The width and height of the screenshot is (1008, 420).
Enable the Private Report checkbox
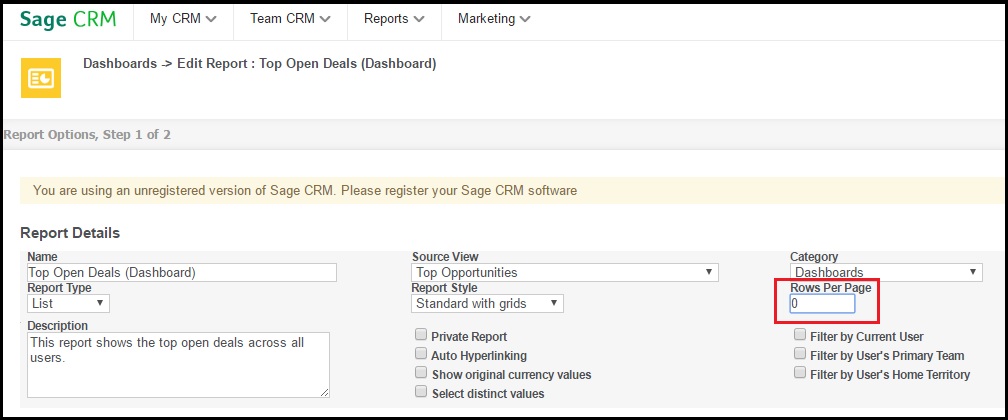pos(421,334)
